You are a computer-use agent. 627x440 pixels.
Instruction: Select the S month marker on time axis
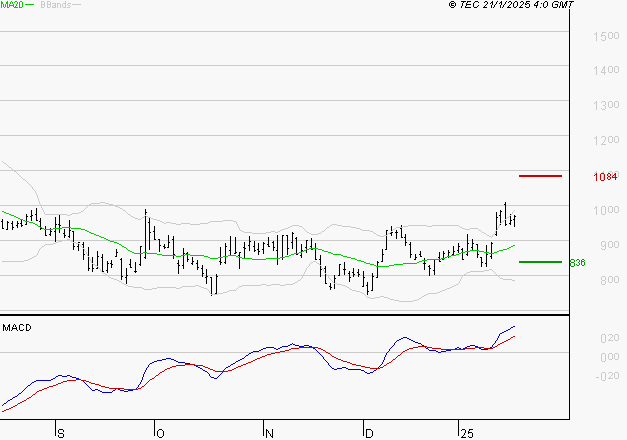[x=61, y=433]
